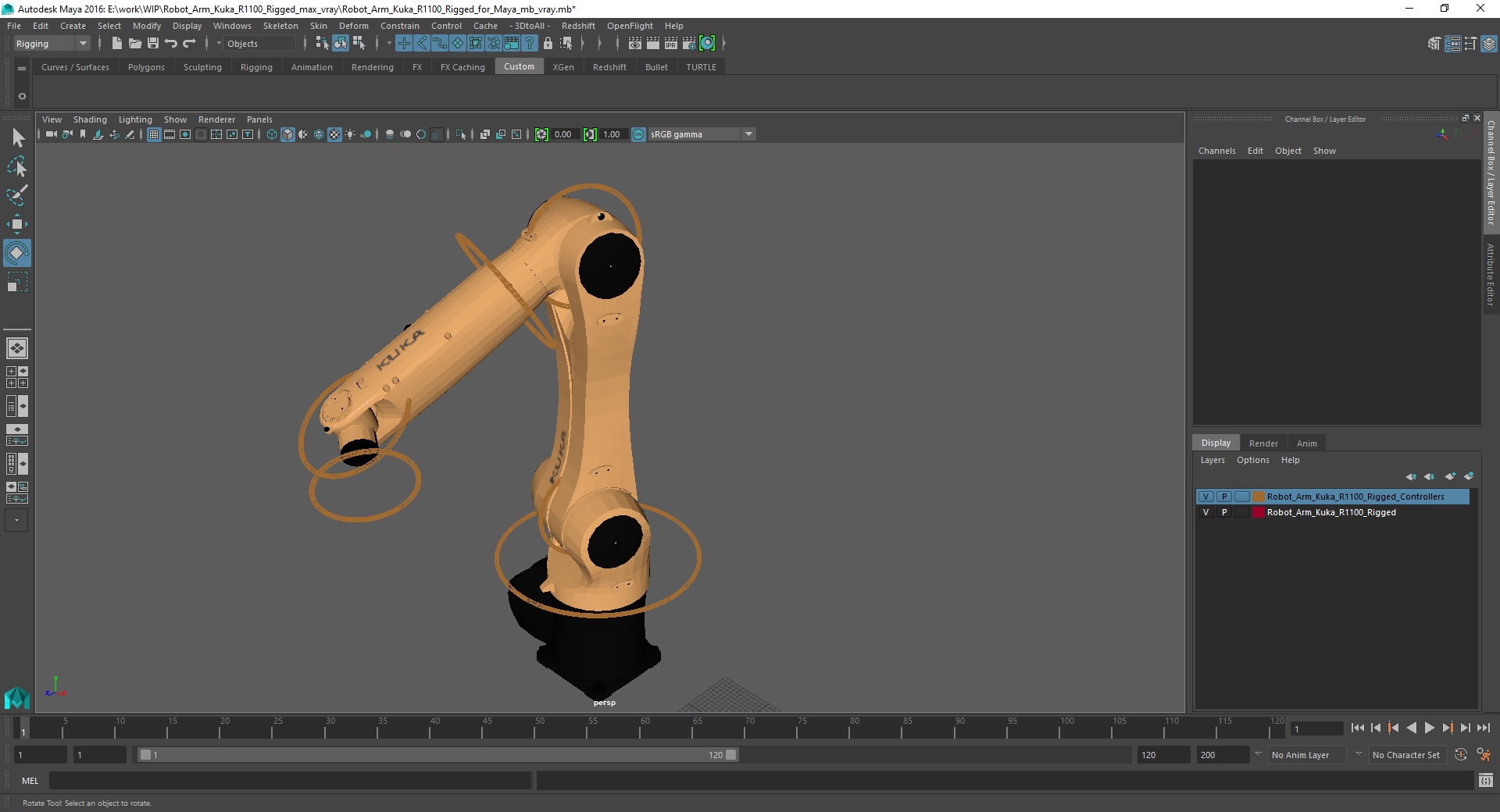
Task: Go to end of playback range
Action: pyautogui.click(x=1483, y=728)
